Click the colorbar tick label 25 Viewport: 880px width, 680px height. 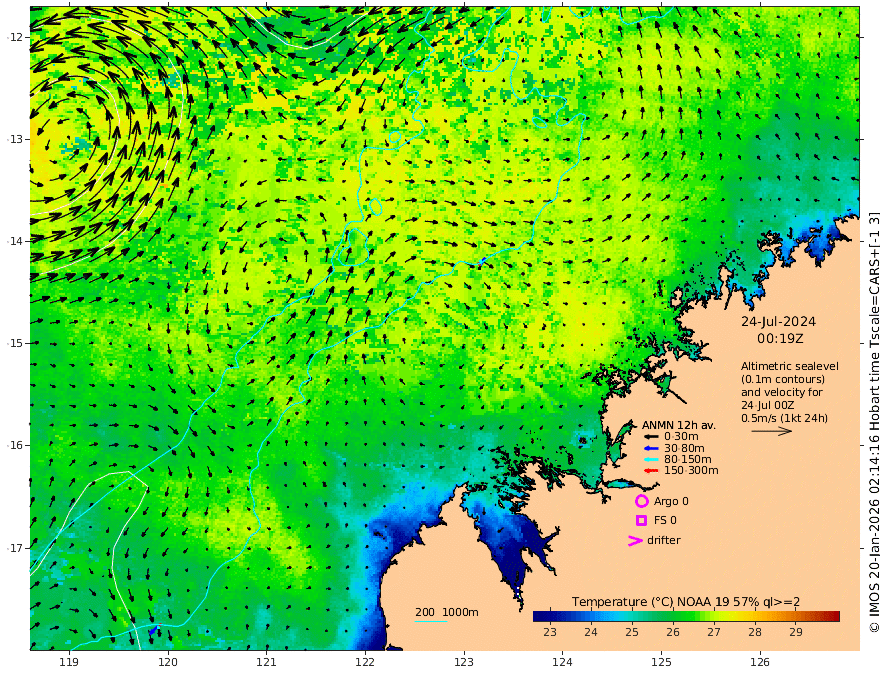[632, 632]
